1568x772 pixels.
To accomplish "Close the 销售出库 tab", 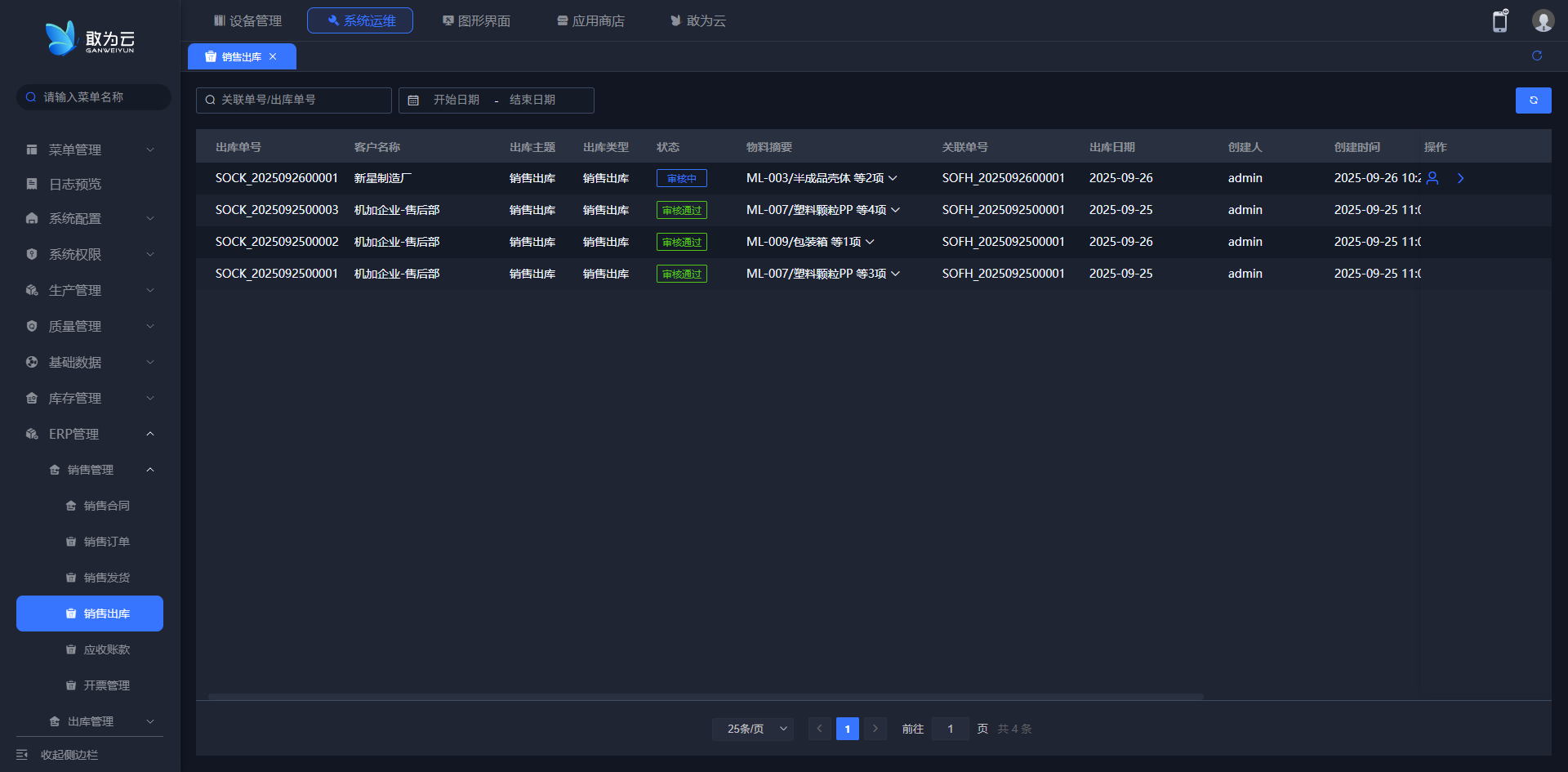I will (273, 56).
